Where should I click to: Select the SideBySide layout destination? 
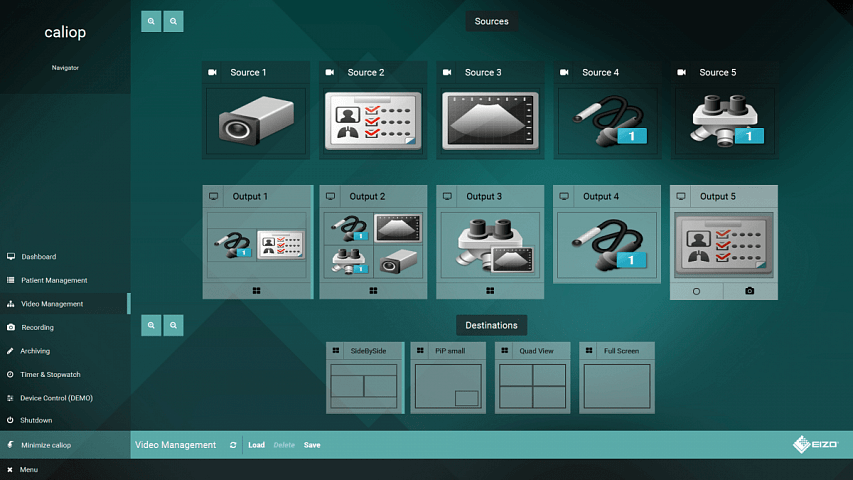[364, 384]
